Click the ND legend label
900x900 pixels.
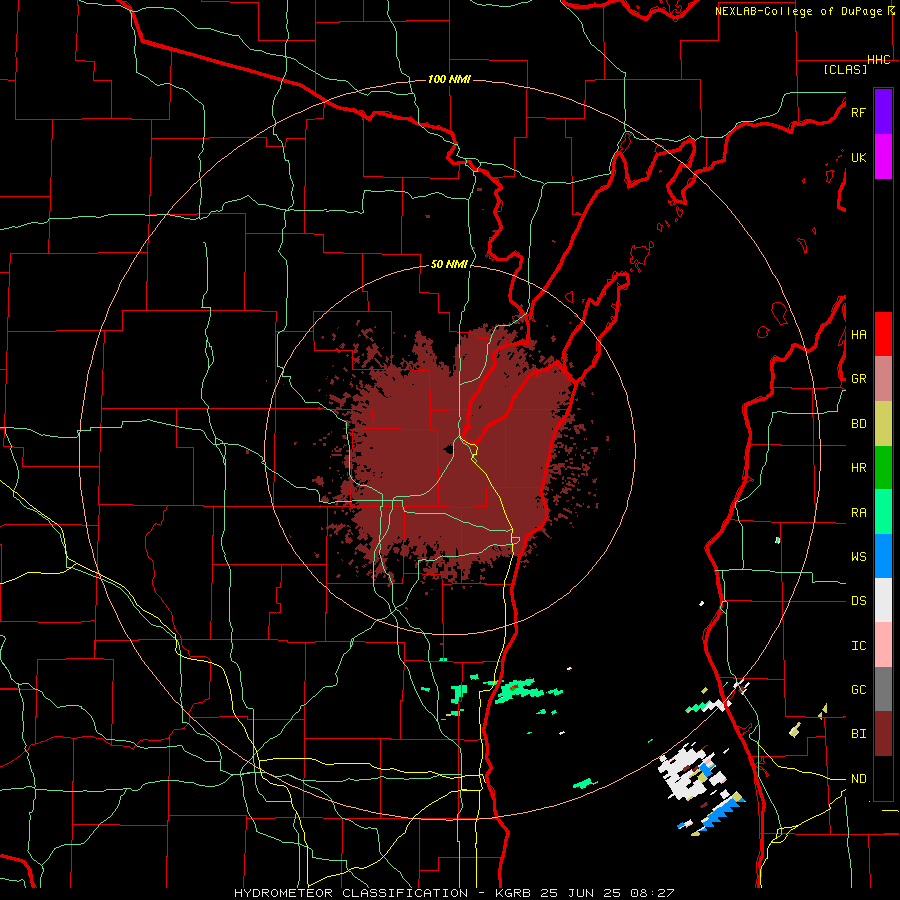point(858,779)
